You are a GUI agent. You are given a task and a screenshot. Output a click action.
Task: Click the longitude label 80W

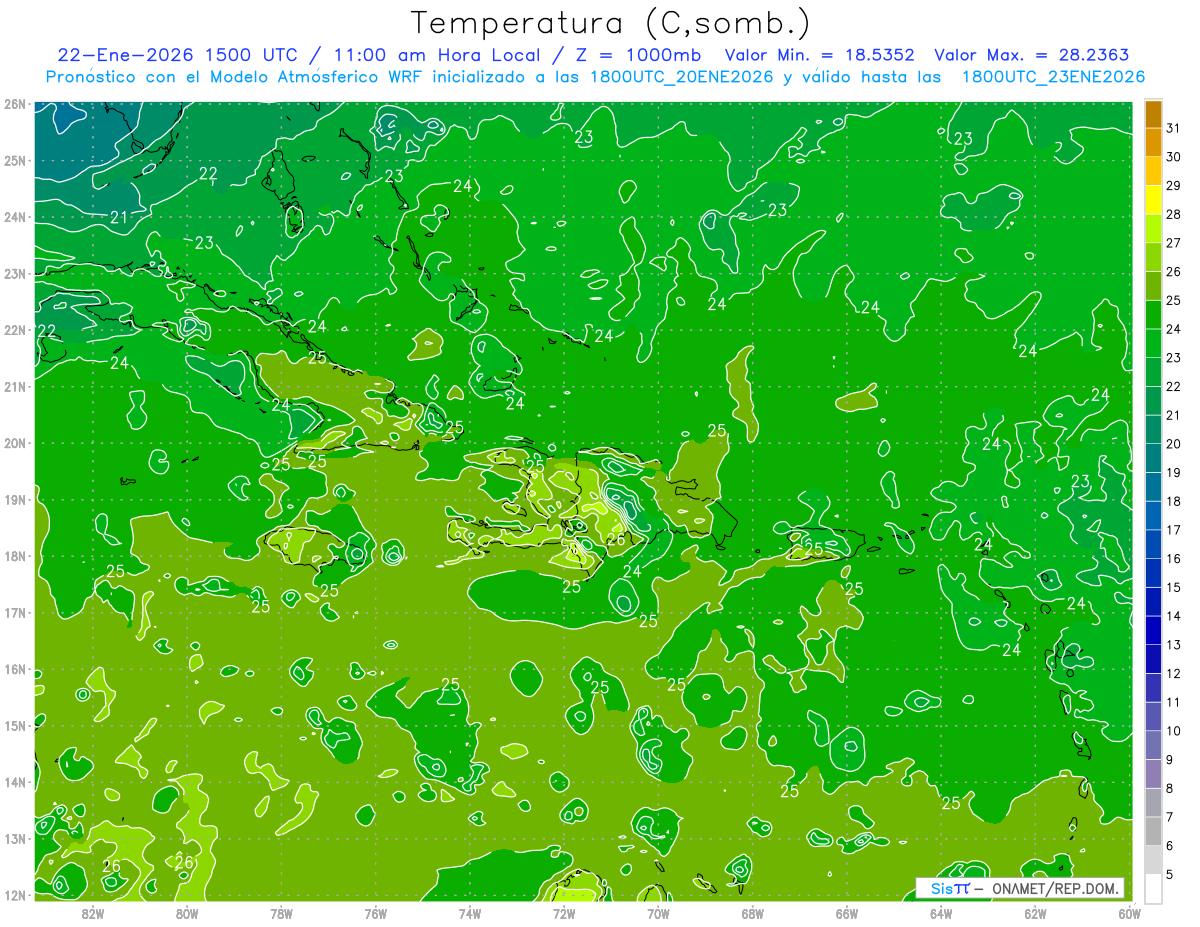[x=186, y=913]
